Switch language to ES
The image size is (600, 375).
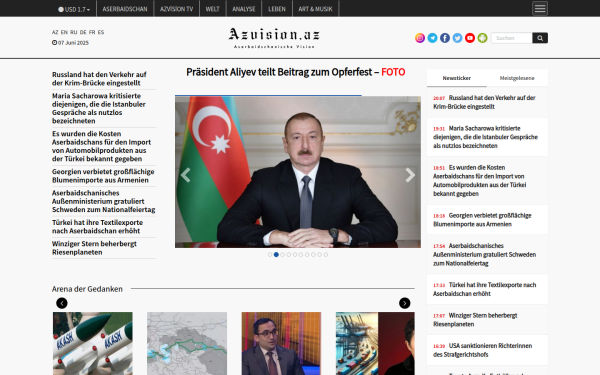101,32
